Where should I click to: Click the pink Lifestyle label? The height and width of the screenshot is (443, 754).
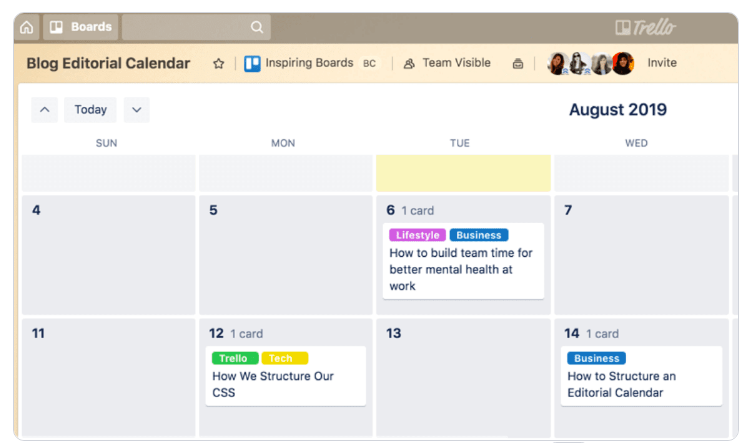point(417,235)
